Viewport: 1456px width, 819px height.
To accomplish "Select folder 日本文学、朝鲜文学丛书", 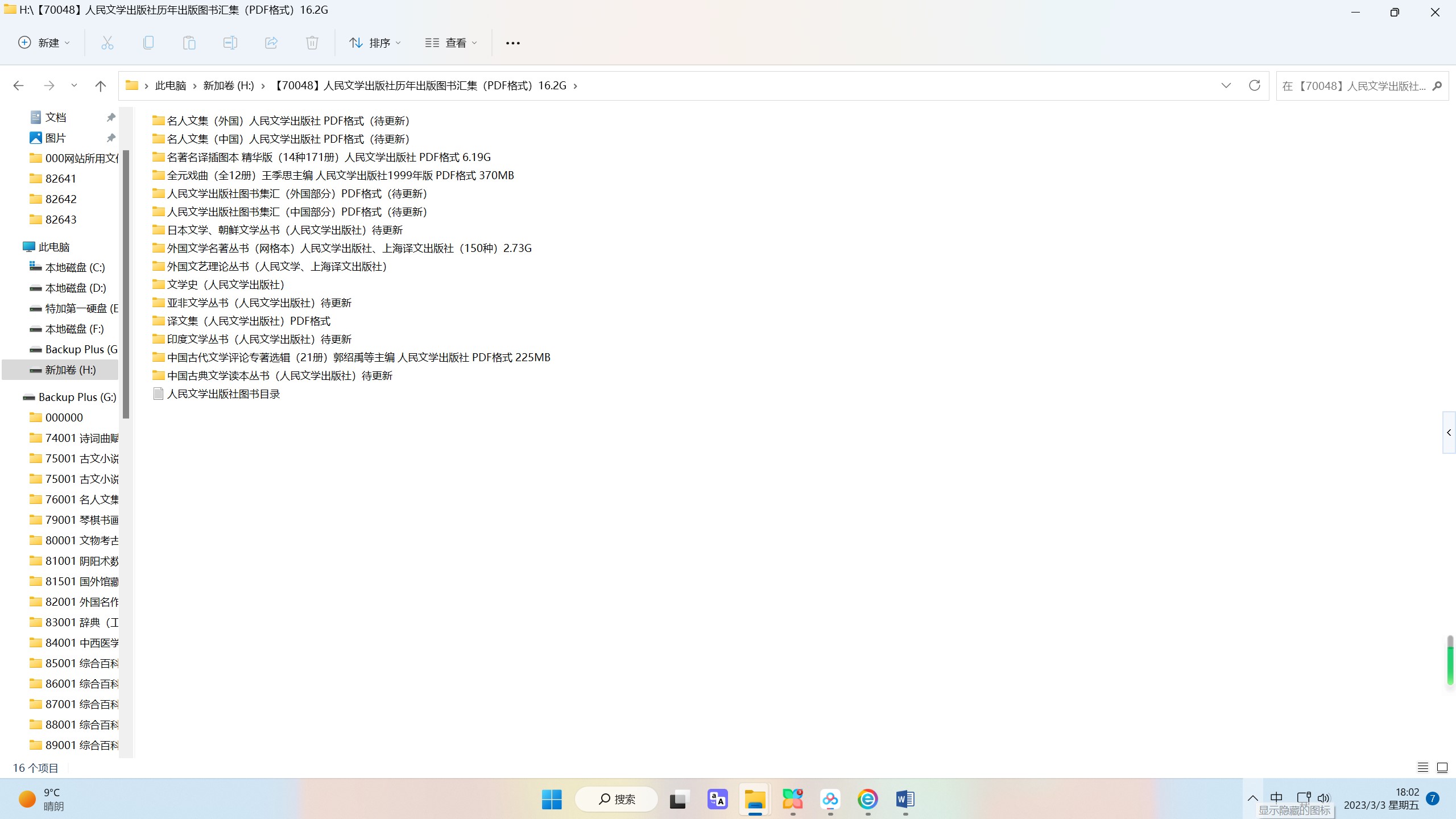I will 278,230.
